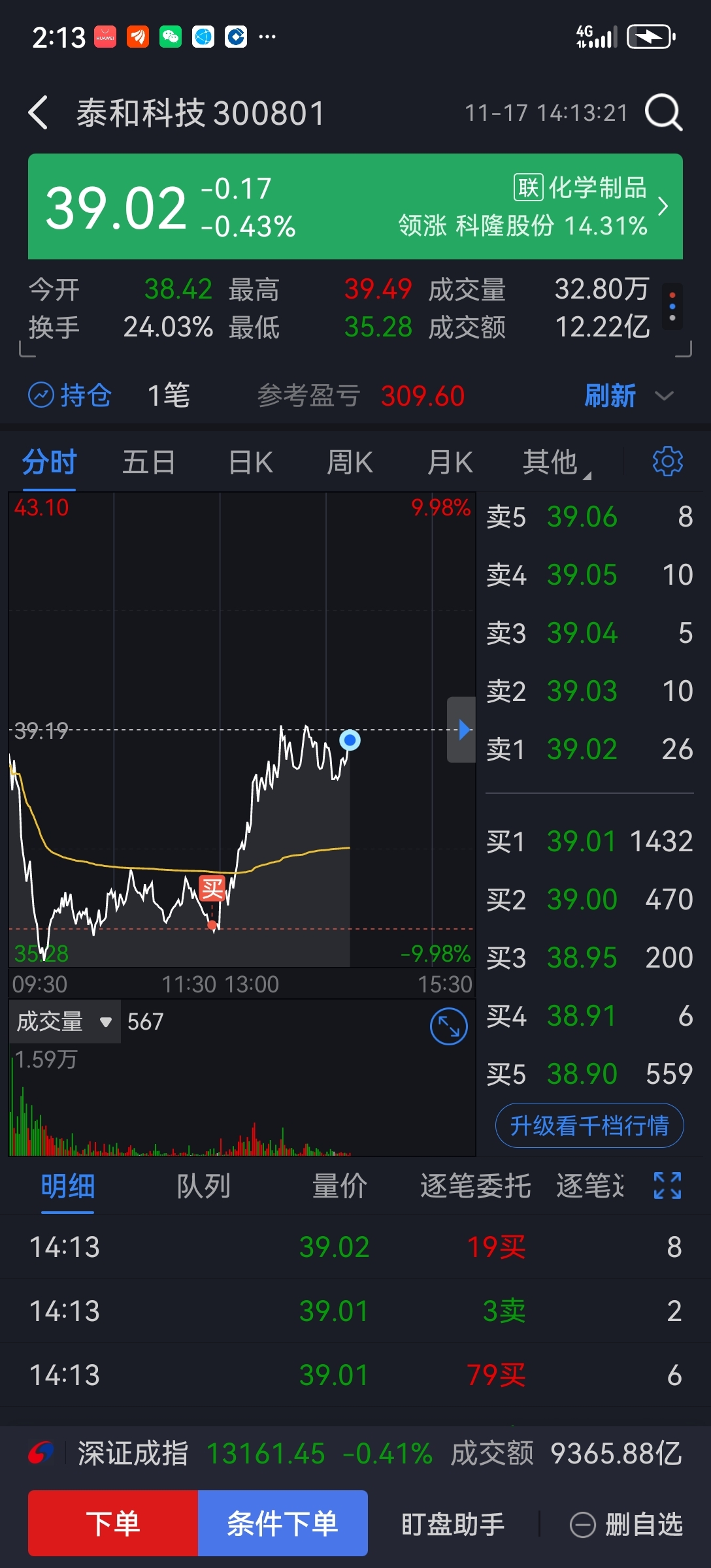
Task: Select 买5 price 38.90 row
Action: coord(589,1074)
